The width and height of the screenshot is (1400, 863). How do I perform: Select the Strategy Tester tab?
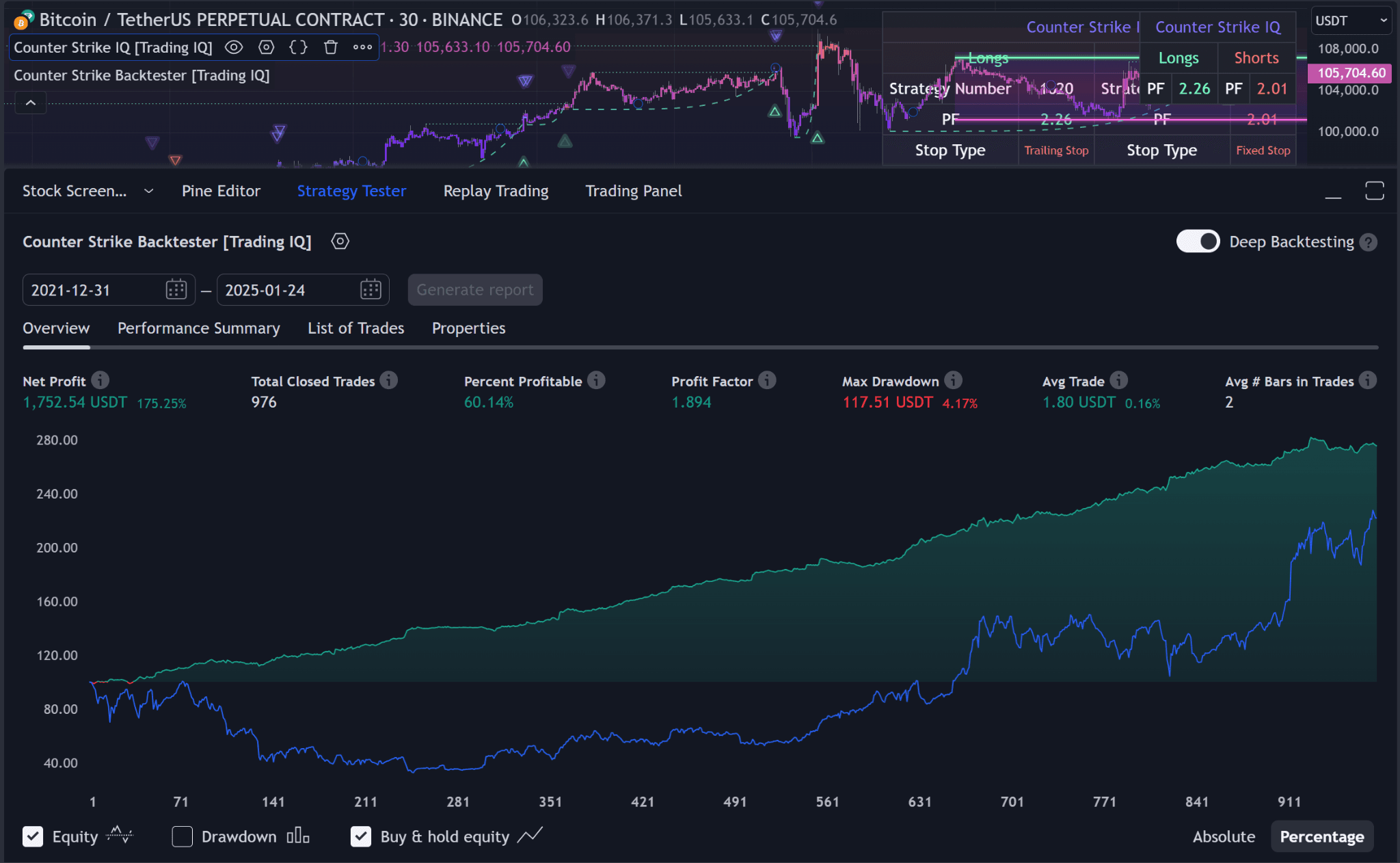(351, 191)
